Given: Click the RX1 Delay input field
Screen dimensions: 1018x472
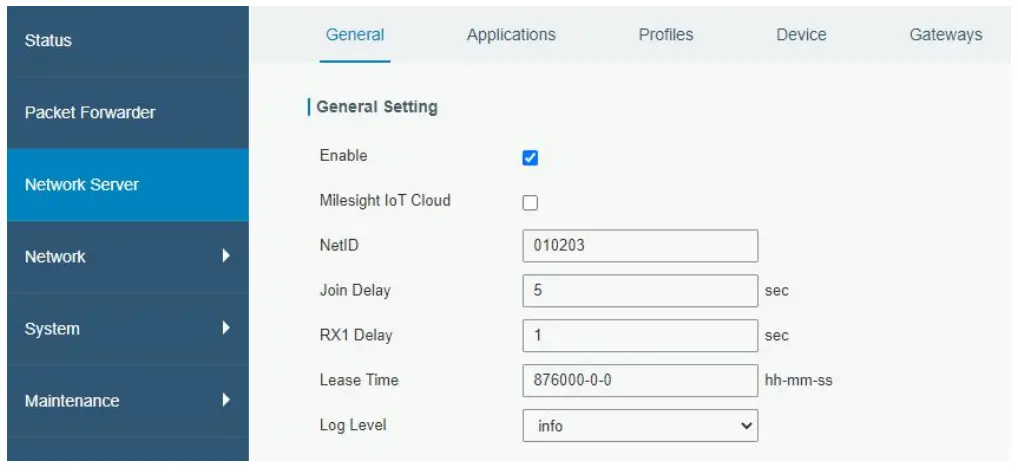Looking at the screenshot, I should [x=640, y=336].
